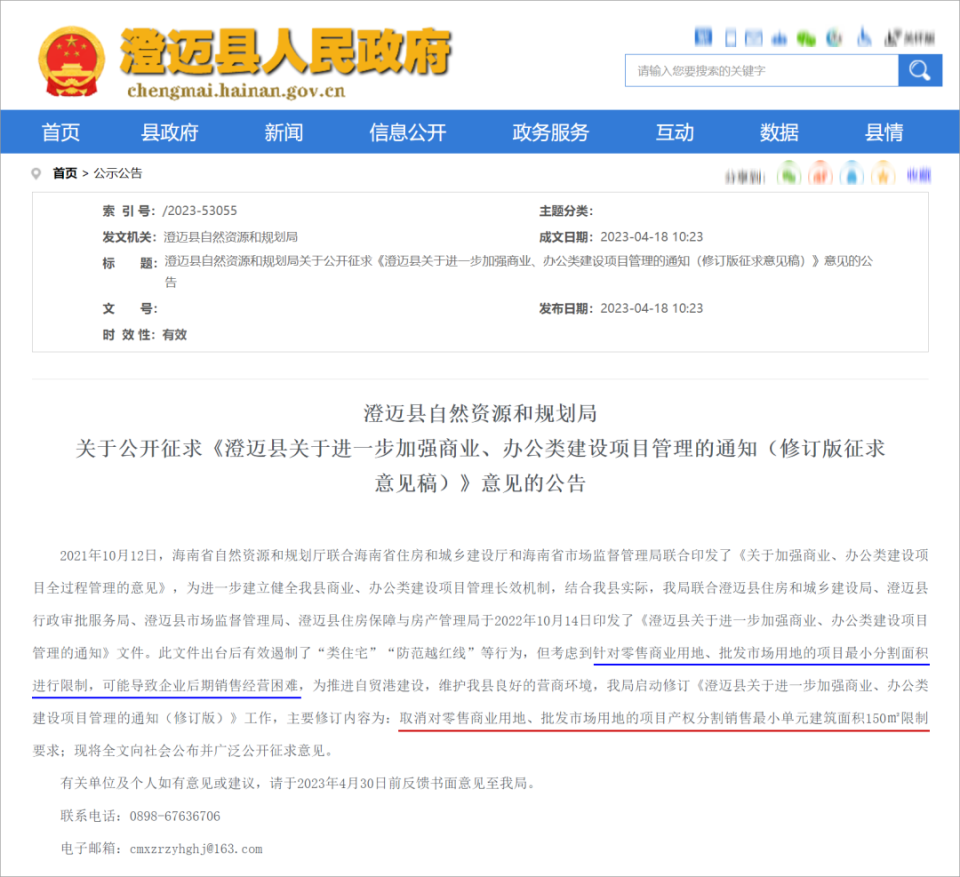Open the 信息公开 navigation menu item
The height and width of the screenshot is (877, 960).
point(408,132)
